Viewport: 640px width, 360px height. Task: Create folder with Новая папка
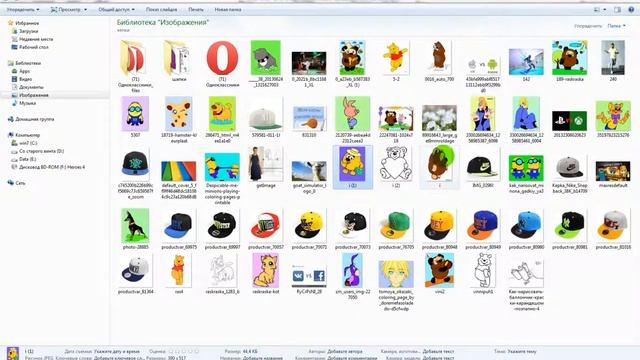tap(228, 9)
